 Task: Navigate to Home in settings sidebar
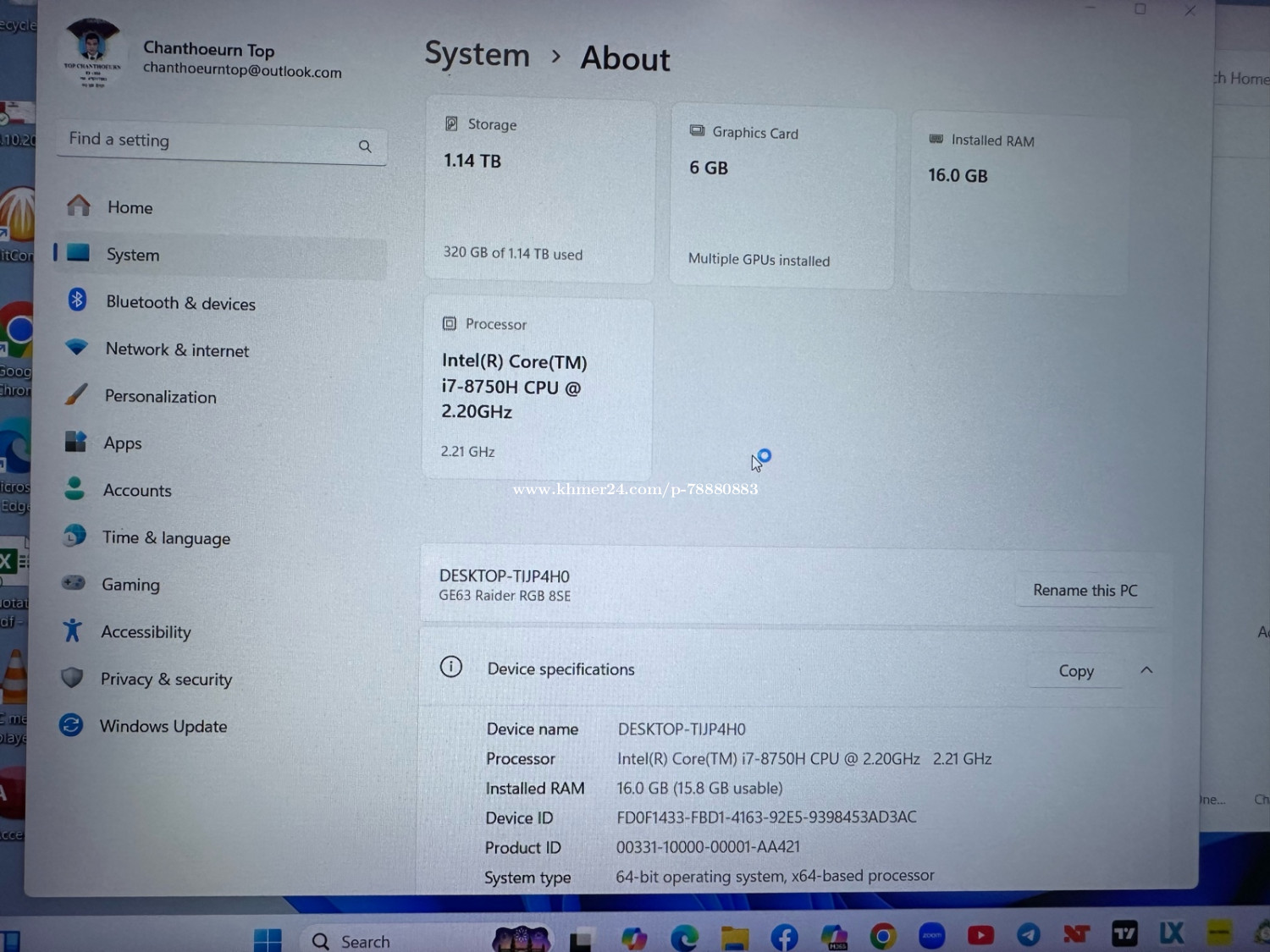click(x=129, y=207)
